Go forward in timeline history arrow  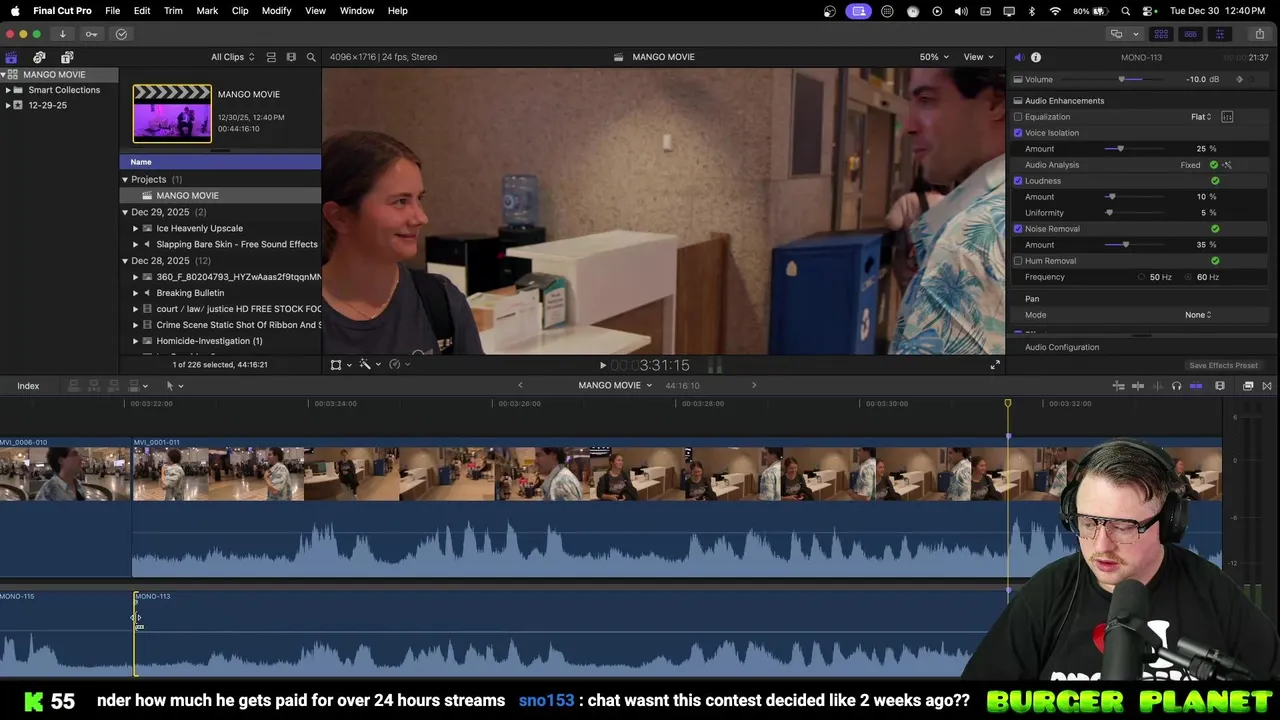754,385
